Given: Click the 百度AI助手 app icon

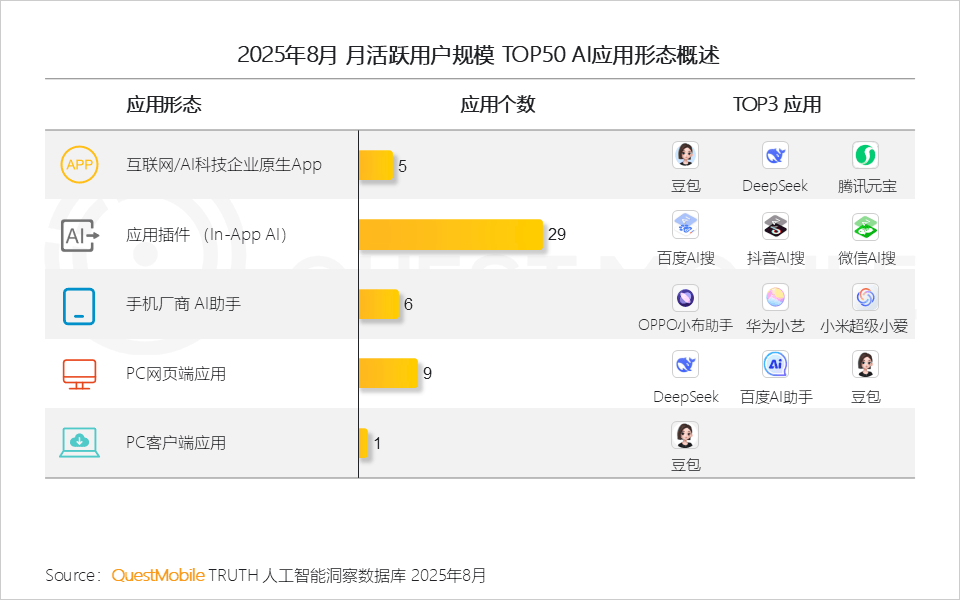Looking at the screenshot, I should point(775,364).
